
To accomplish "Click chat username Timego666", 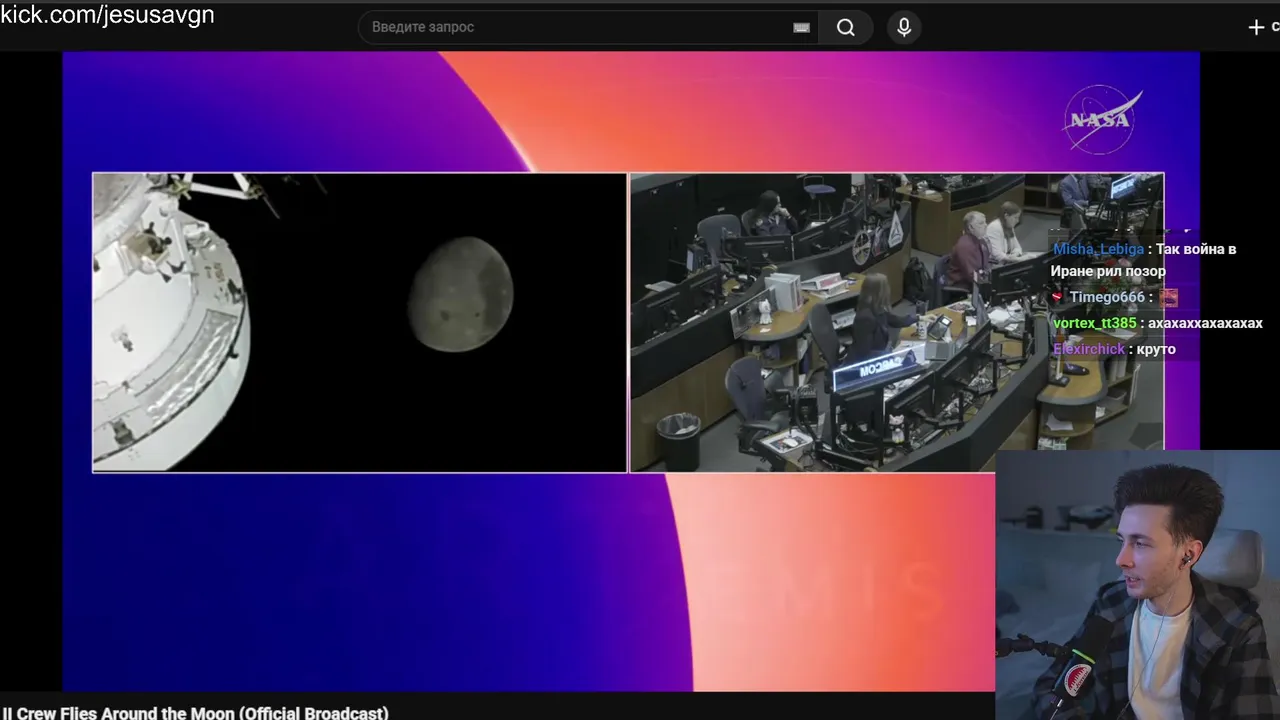I will [x=1107, y=297].
